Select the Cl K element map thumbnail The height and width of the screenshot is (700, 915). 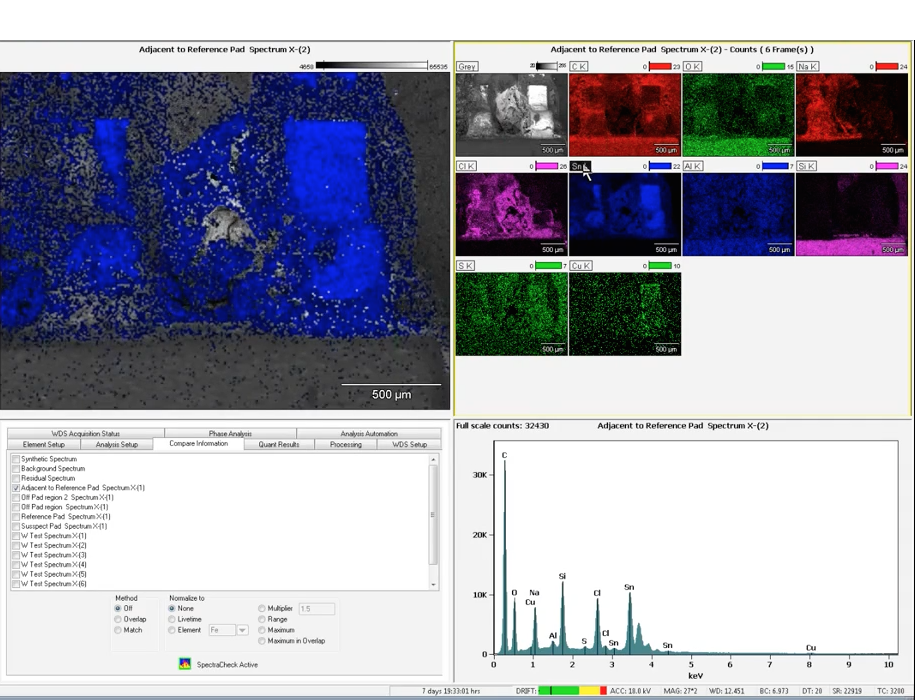(511, 214)
